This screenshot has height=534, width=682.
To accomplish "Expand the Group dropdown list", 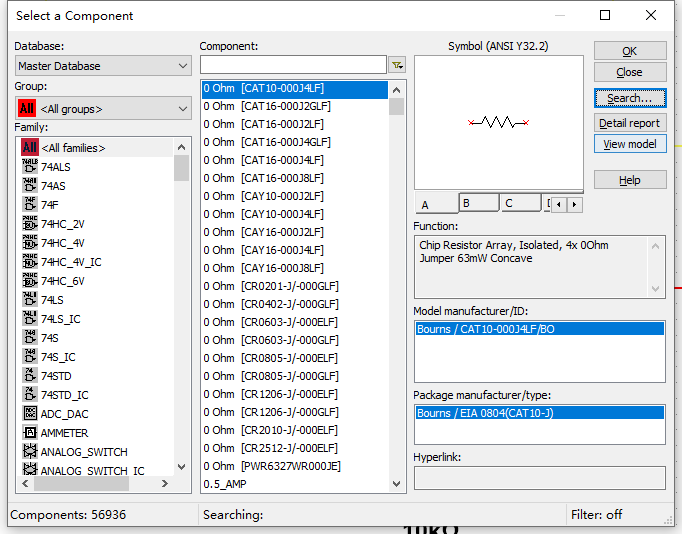I will (103, 108).
